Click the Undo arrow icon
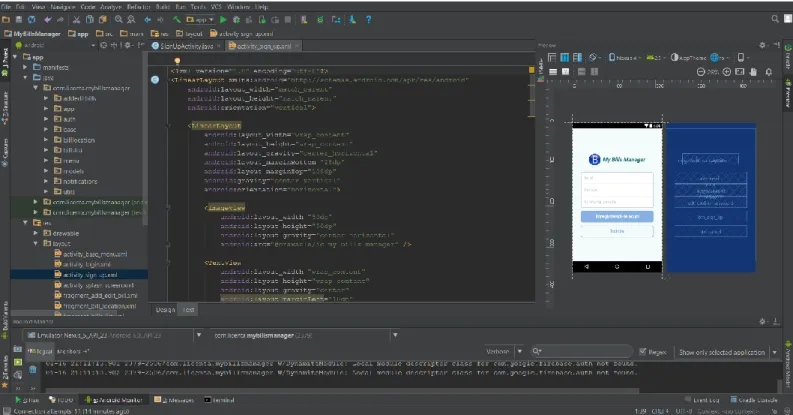The image size is (793, 415). 48,20
